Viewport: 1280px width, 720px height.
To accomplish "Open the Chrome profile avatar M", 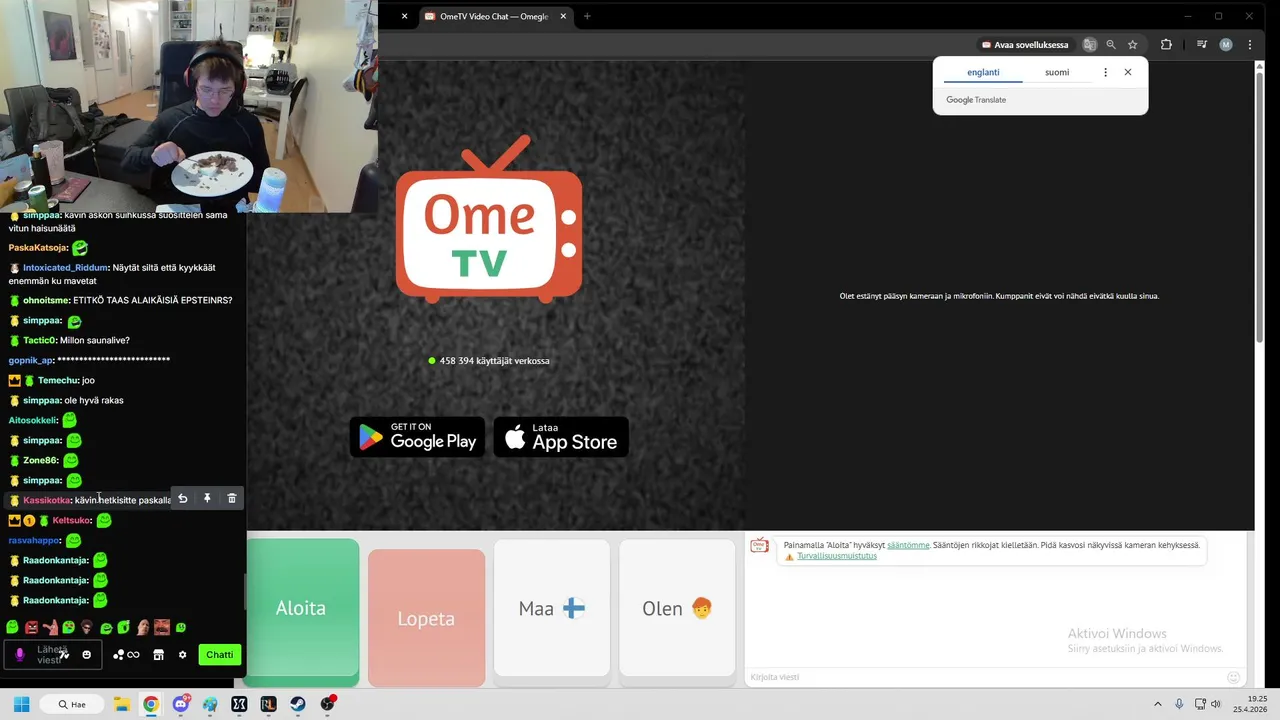I will (1226, 45).
